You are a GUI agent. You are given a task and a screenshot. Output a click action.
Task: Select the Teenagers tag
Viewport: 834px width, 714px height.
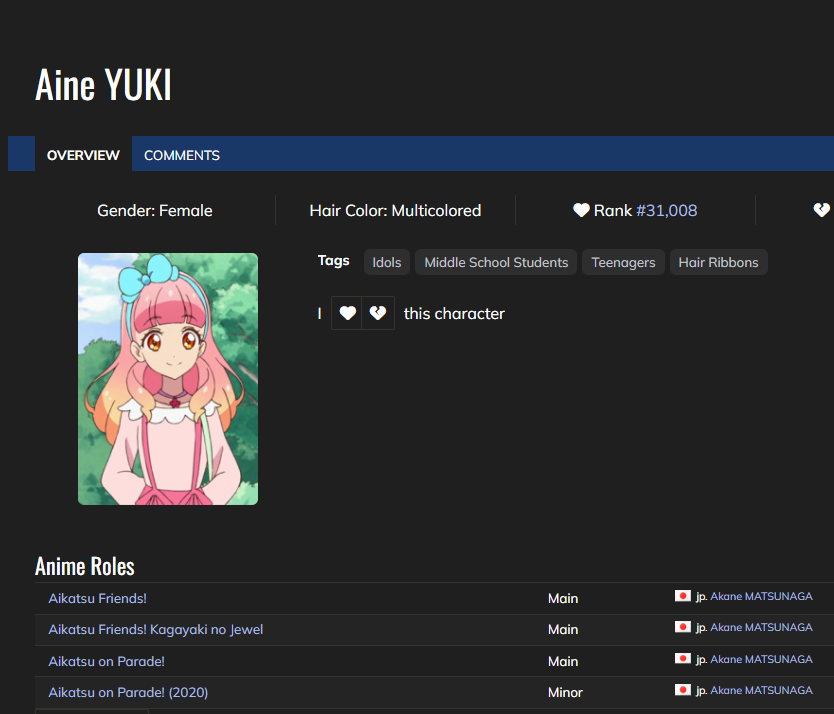point(623,262)
